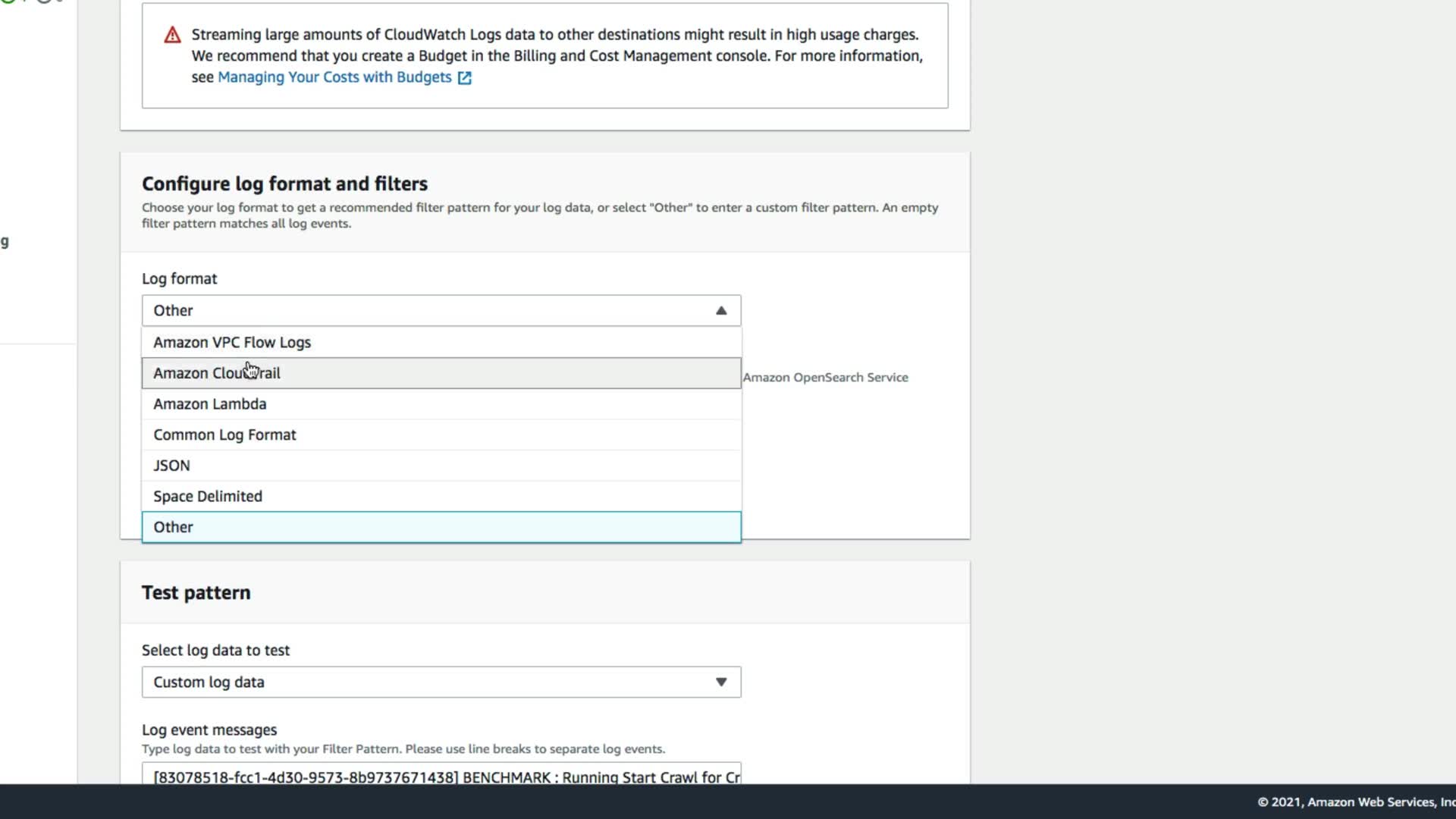
Task: Click inside the Log event messages textbox
Action: click(440, 775)
